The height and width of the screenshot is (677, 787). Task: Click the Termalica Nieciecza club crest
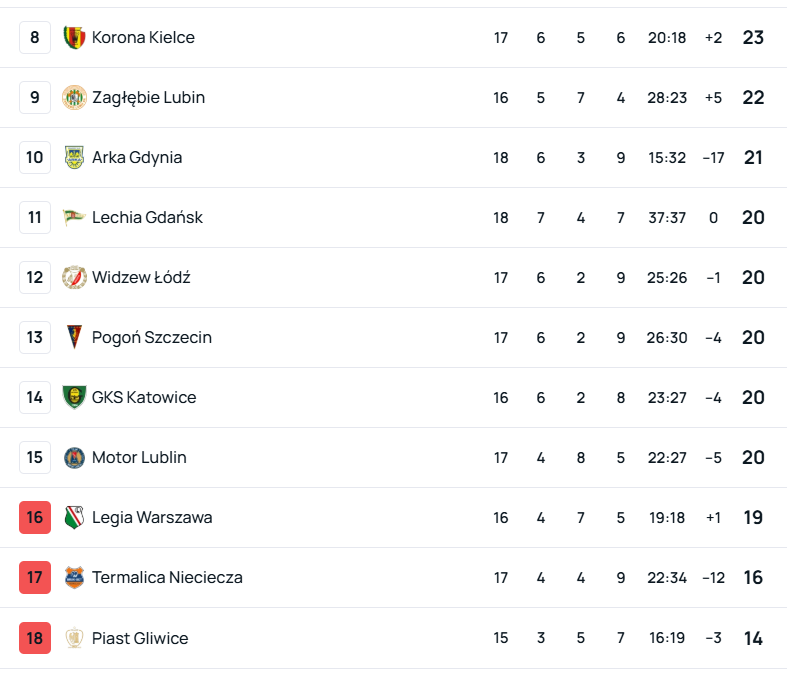tap(74, 578)
